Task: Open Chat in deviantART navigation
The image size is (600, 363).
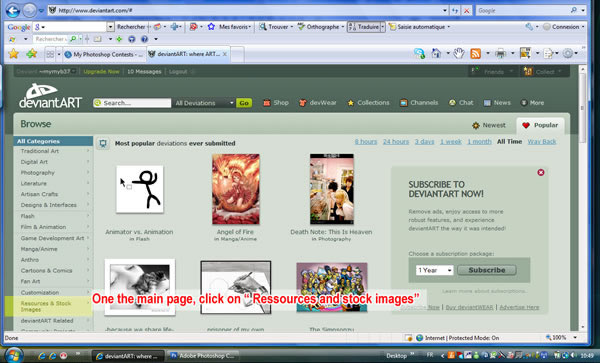Action: (x=461, y=103)
